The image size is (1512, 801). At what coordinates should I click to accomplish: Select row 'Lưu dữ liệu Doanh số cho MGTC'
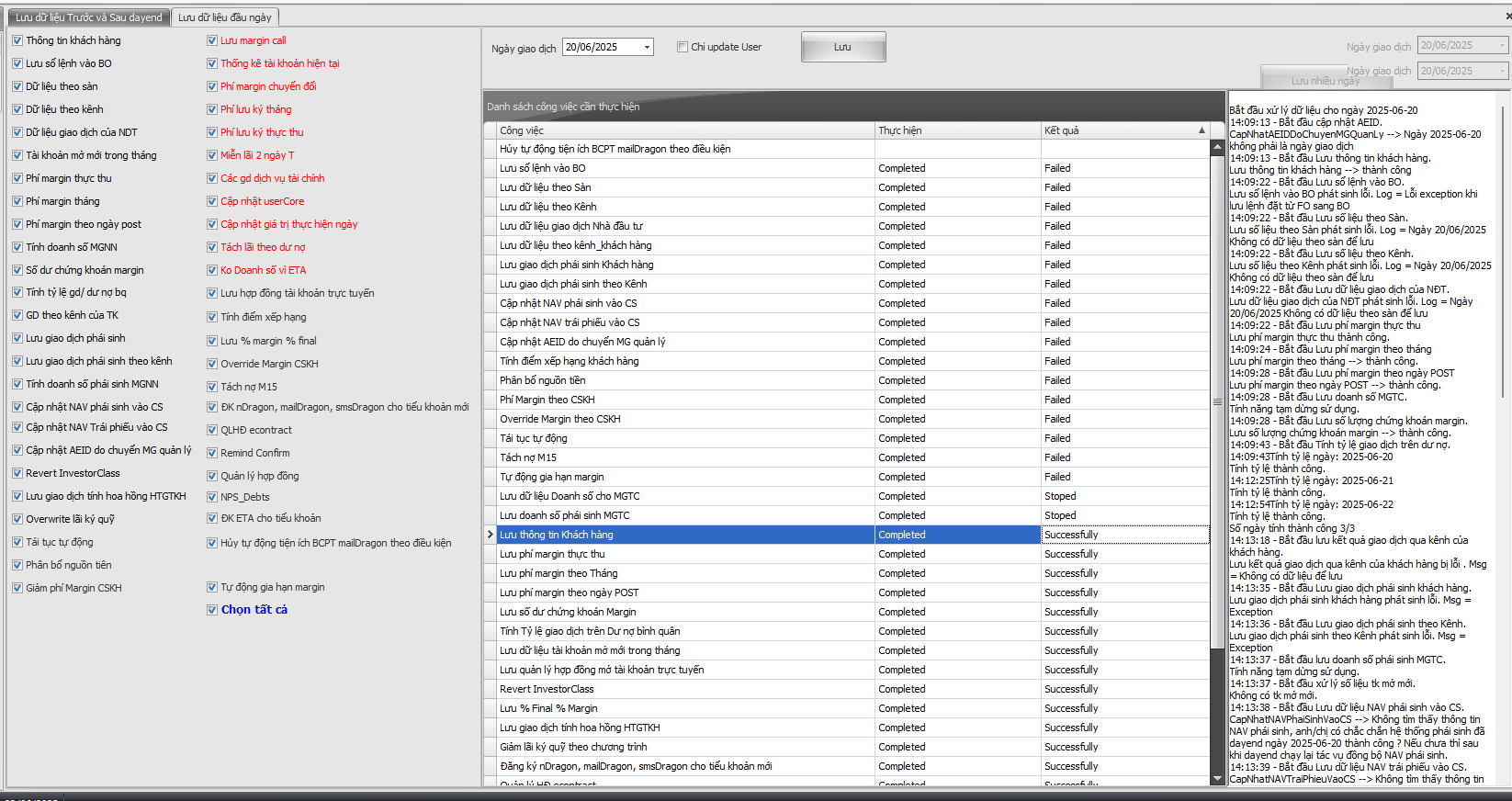[x=846, y=496]
